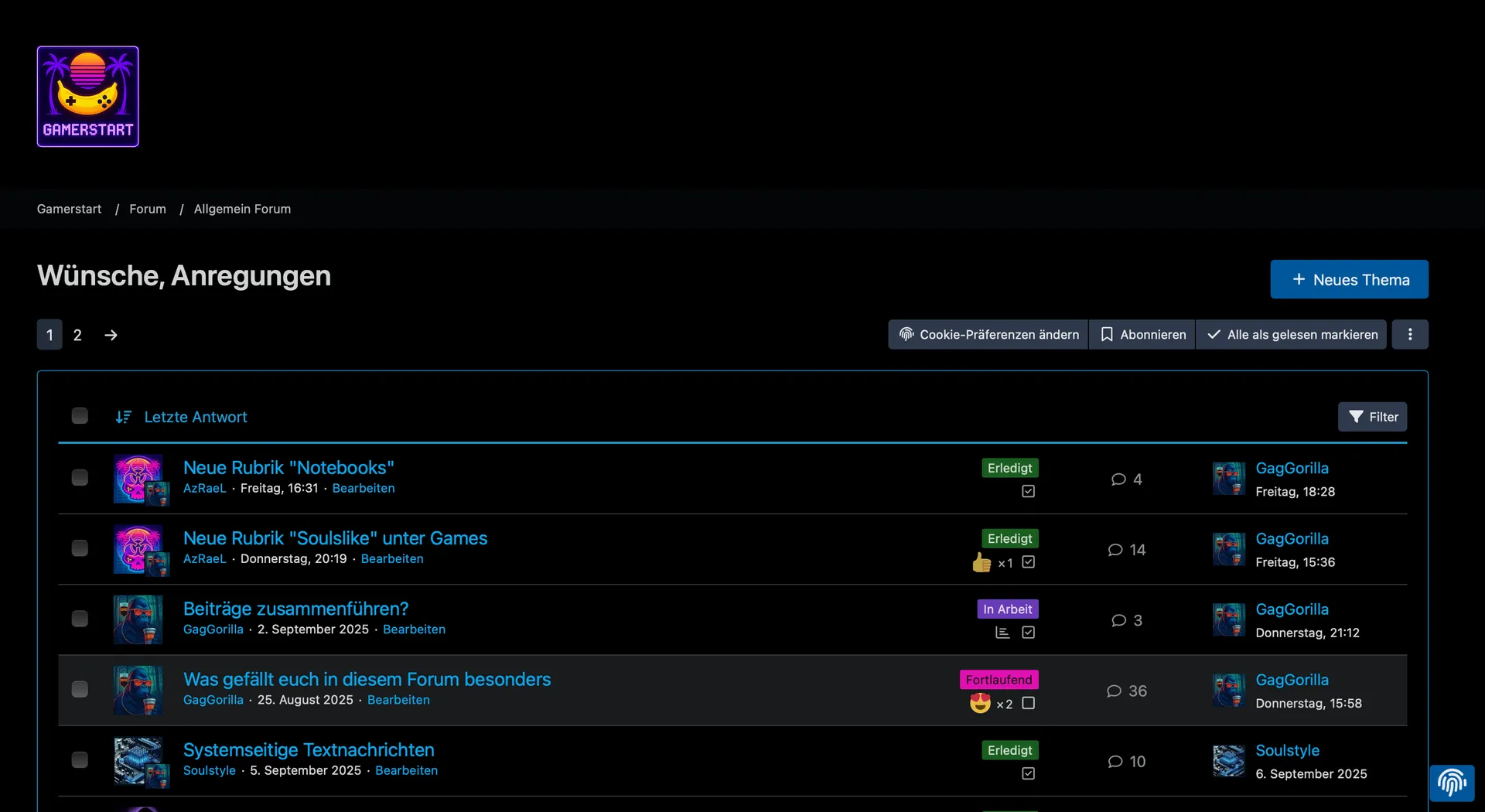Screen dimensions: 1485x812
Task: Open the Filter dropdown
Action: (1372, 417)
